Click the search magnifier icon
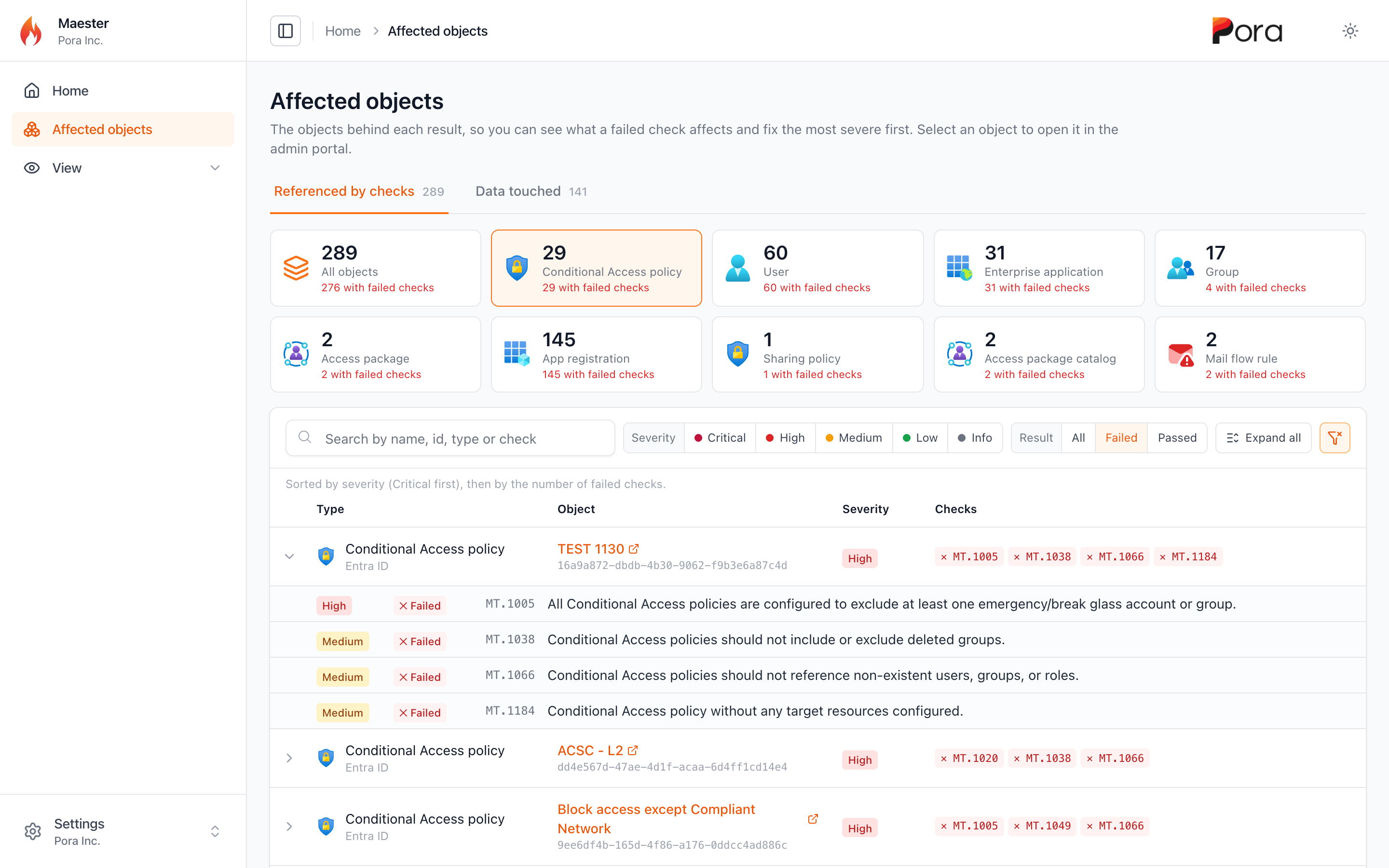 (305, 437)
